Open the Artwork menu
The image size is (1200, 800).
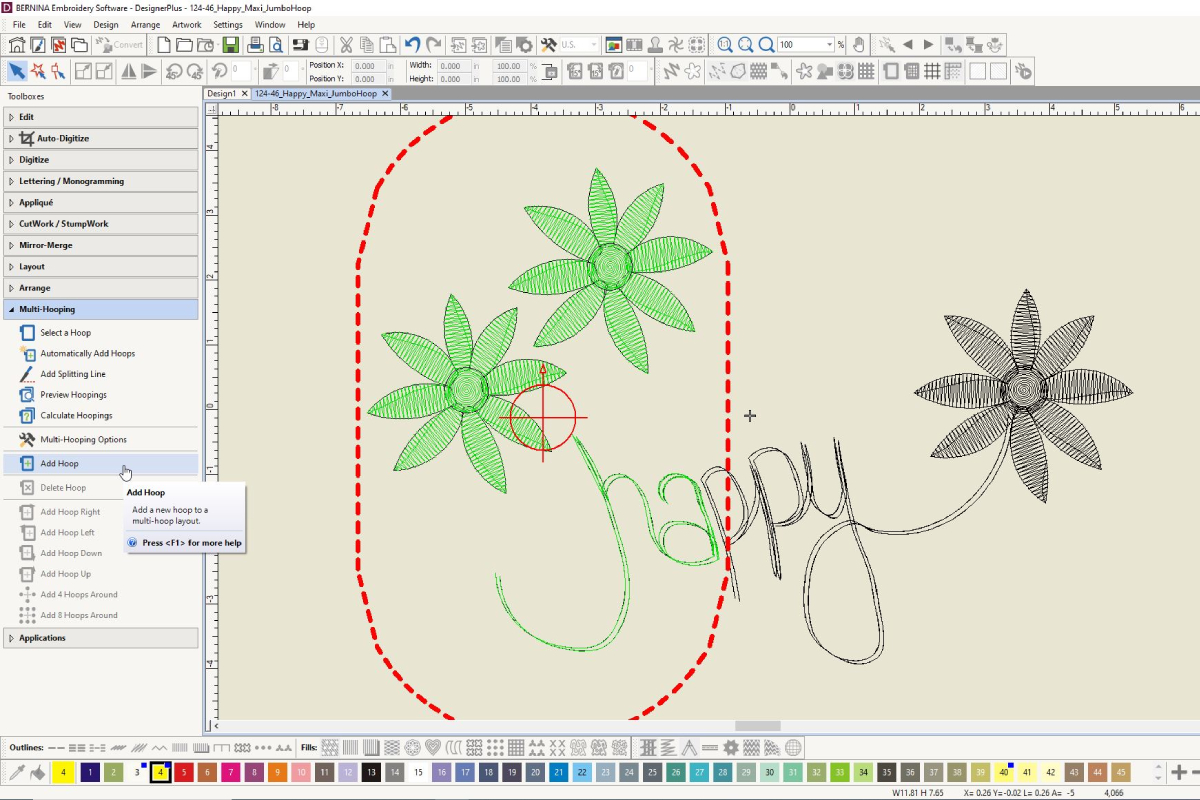tap(187, 24)
